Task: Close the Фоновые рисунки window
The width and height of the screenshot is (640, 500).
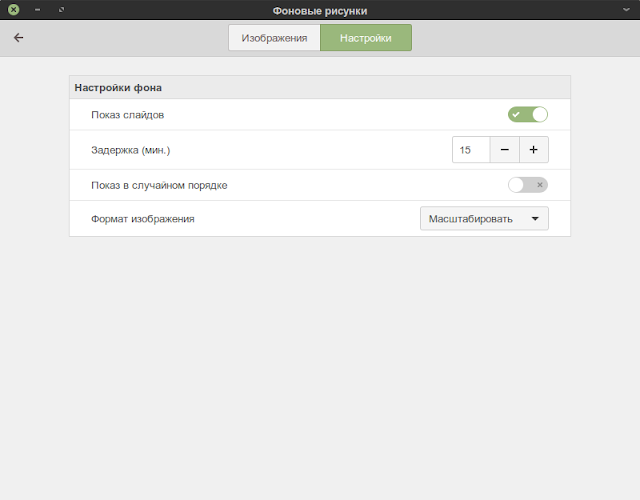Action: [13, 9]
